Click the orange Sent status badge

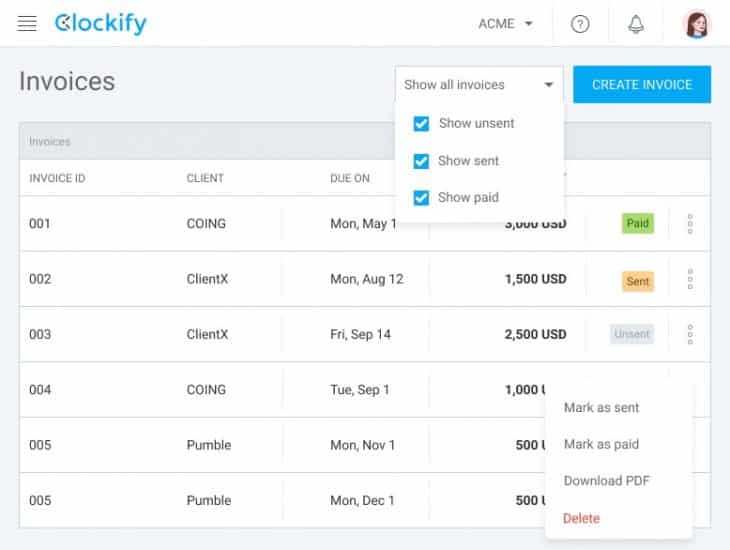pyautogui.click(x=637, y=281)
